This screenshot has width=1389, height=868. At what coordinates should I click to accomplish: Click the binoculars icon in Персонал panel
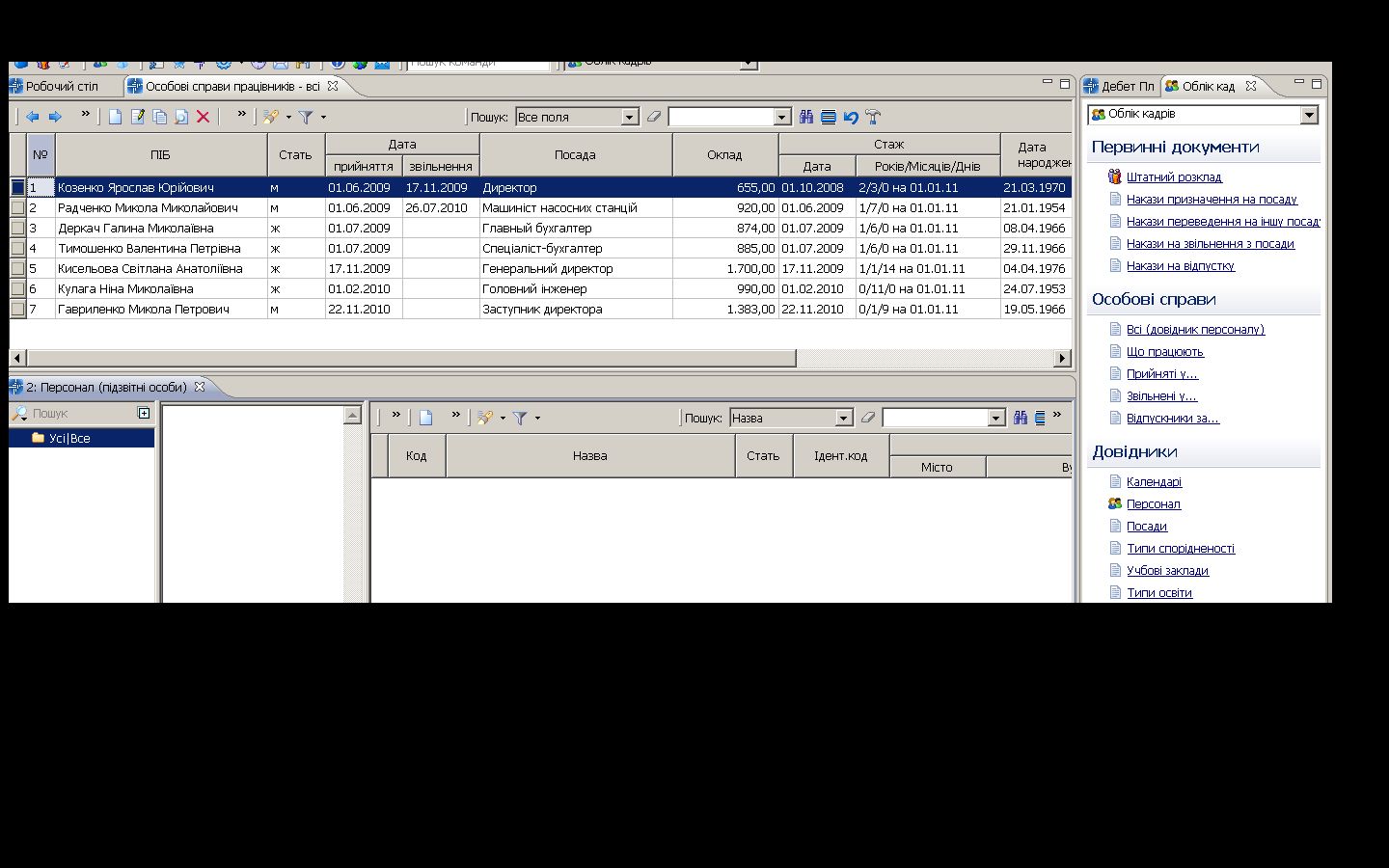pyautogui.click(x=1021, y=418)
